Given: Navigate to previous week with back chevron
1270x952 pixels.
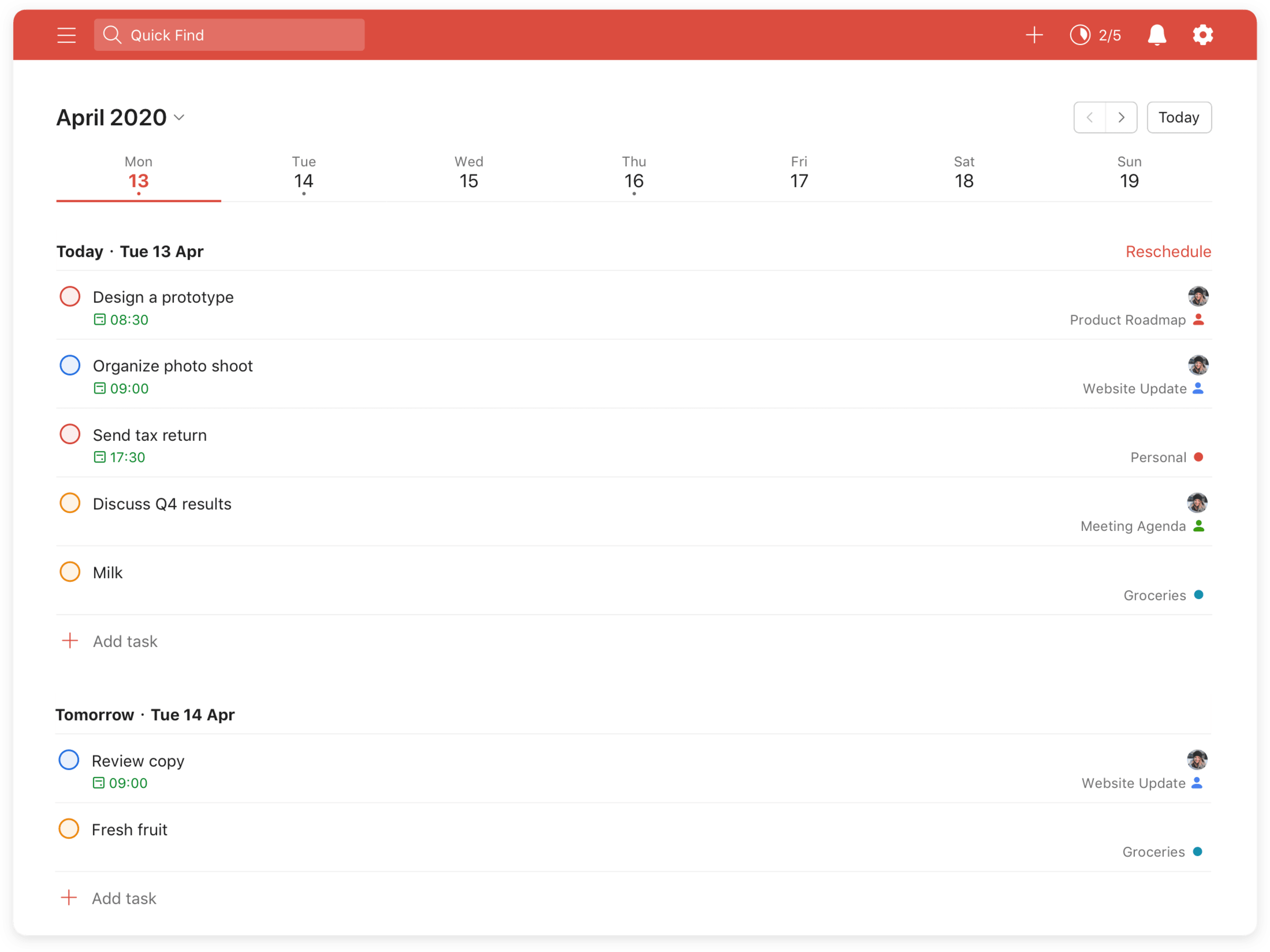Looking at the screenshot, I should click(1090, 117).
